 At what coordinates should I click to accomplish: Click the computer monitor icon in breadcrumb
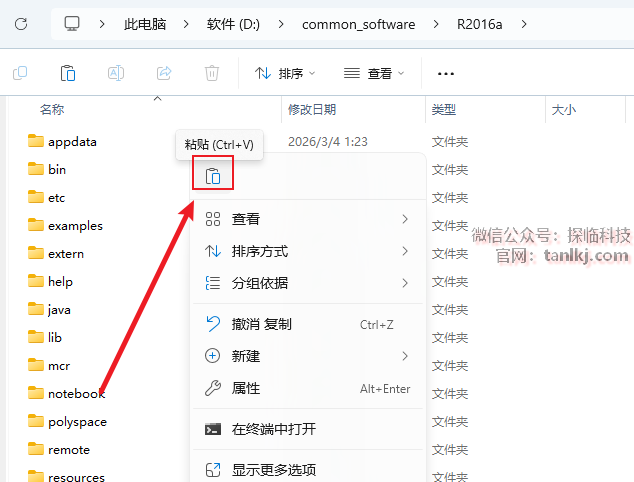[72, 24]
